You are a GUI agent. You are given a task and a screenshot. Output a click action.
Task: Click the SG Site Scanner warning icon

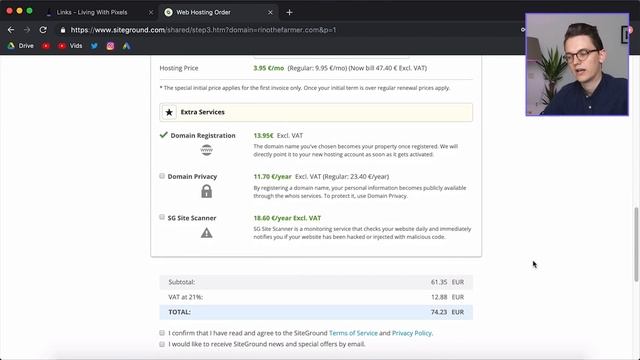coord(207,233)
